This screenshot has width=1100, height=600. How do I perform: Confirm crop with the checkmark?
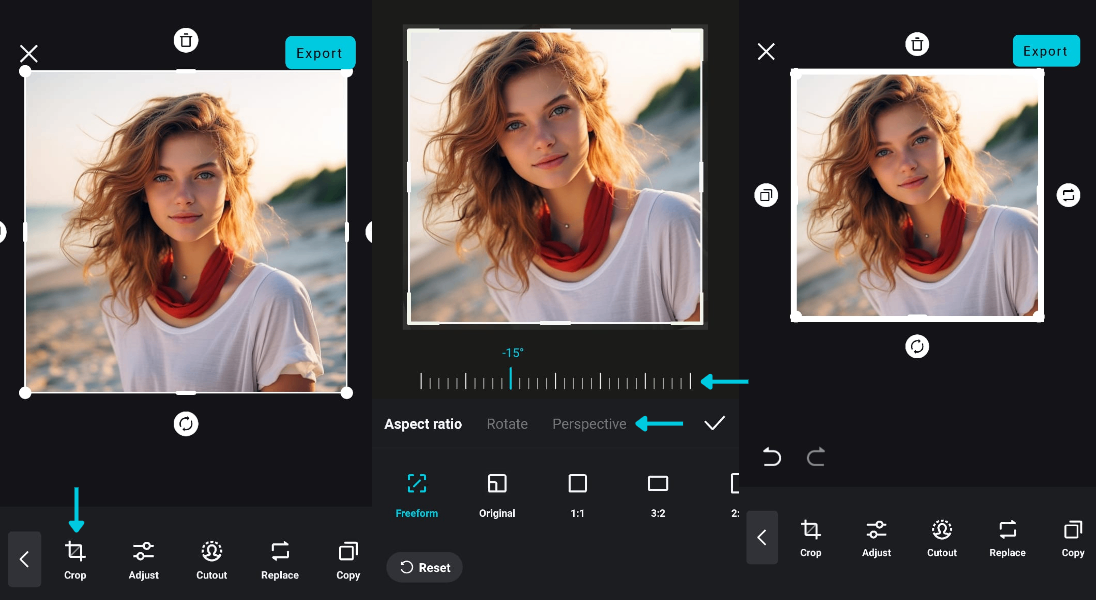click(x=714, y=423)
